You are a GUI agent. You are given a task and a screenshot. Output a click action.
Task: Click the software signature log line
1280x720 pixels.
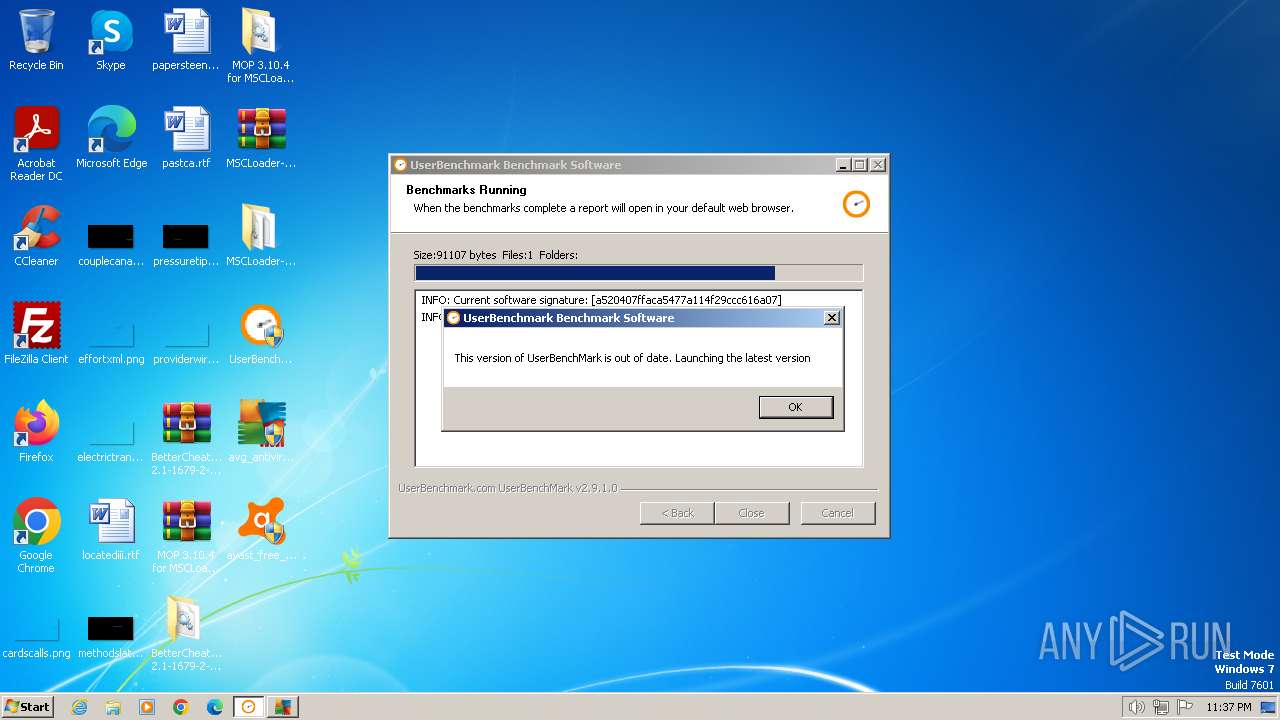point(601,300)
